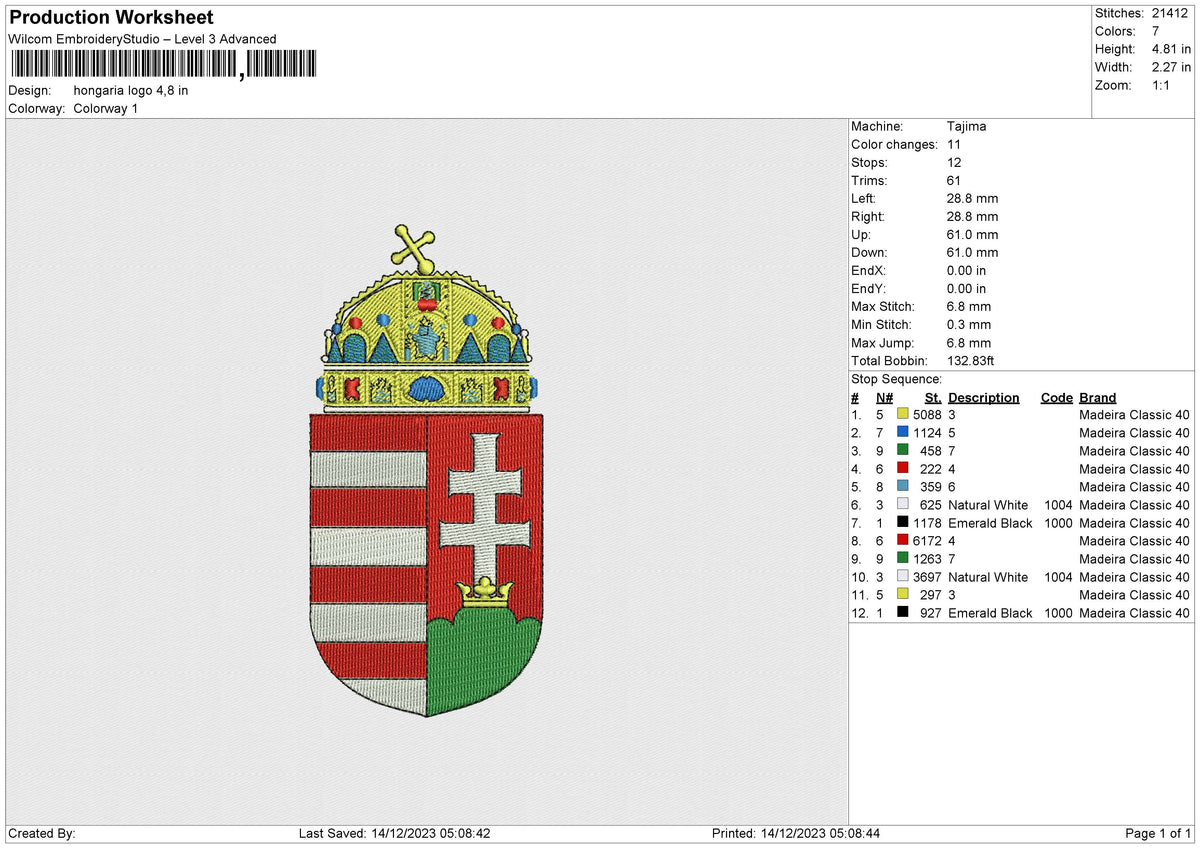
Task: Click the 'N#' column header
Action: 884,397
